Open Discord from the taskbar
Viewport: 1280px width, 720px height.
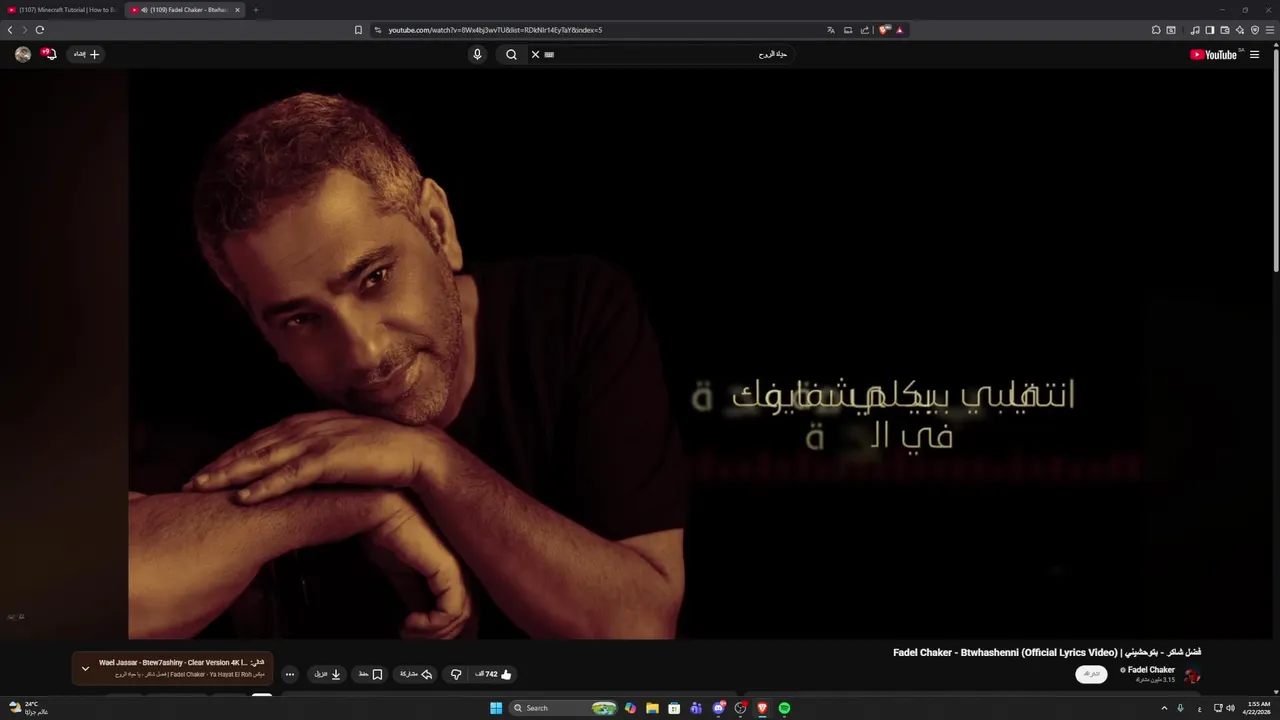tap(718, 708)
